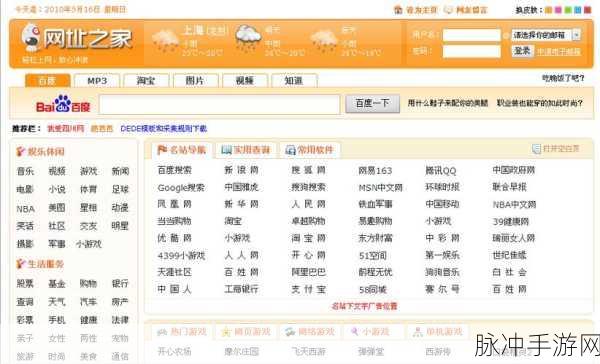Open the MSN中文网 site link

380,188
